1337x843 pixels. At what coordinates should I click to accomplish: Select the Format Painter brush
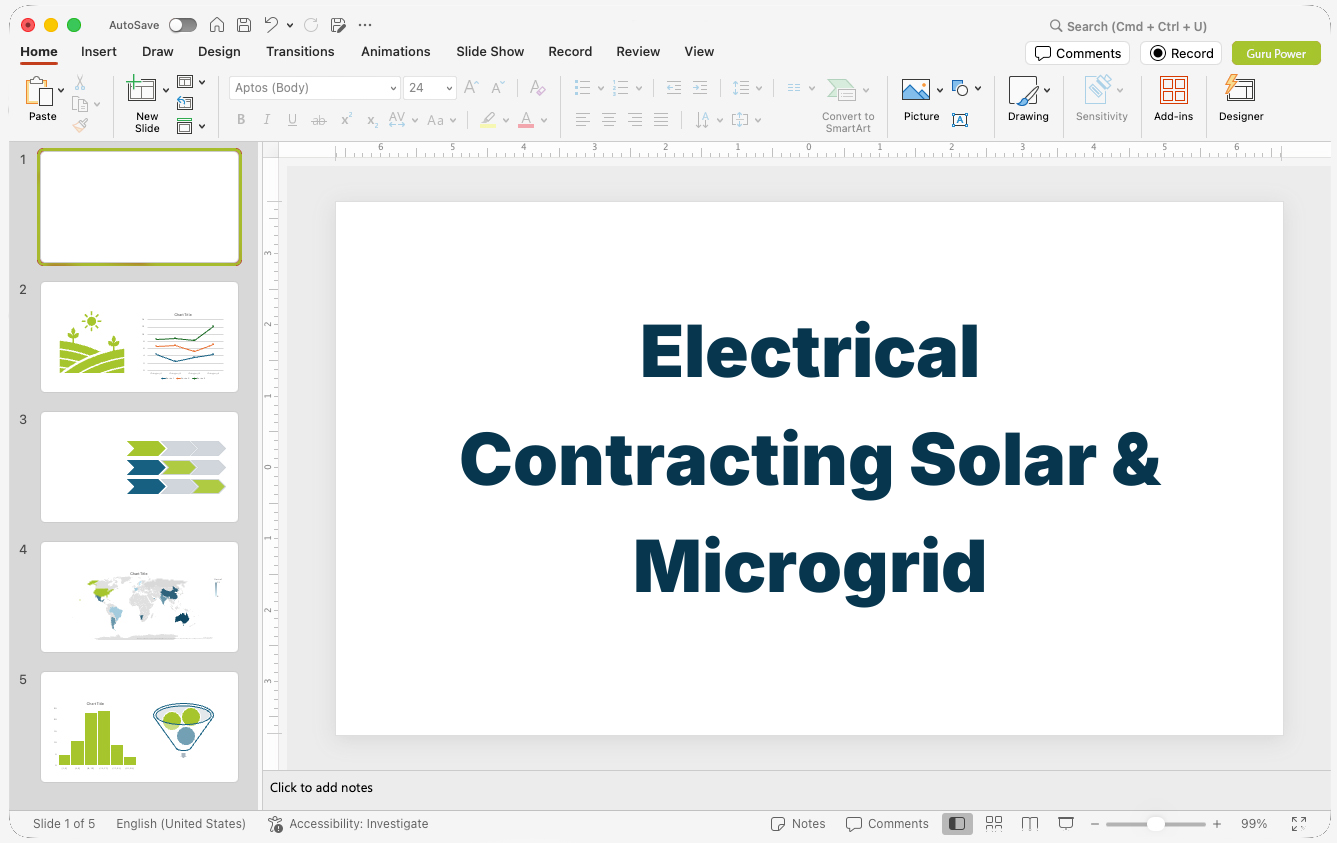pyautogui.click(x=80, y=125)
